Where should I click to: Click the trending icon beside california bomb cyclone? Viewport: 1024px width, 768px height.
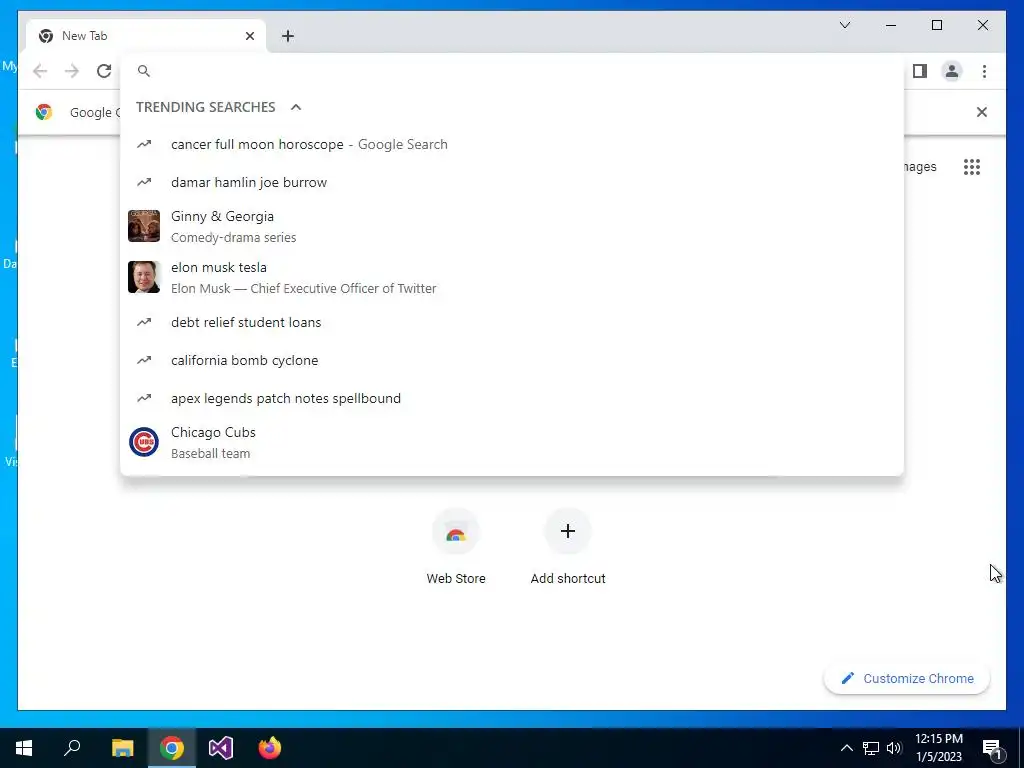[144, 360]
